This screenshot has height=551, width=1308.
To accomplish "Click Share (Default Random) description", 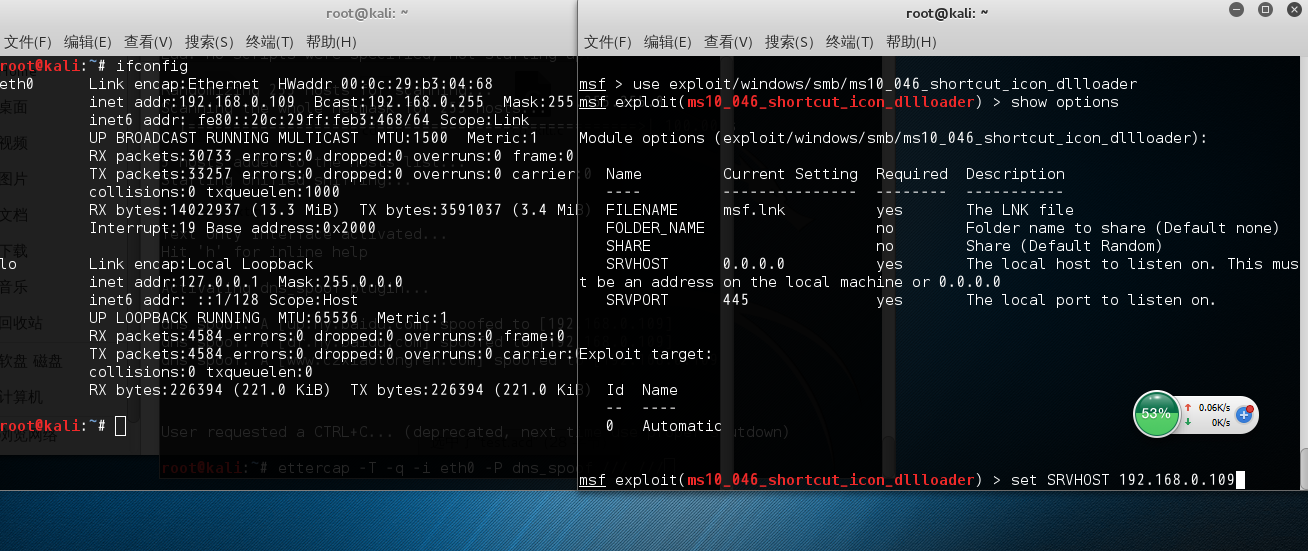I will point(1065,246).
